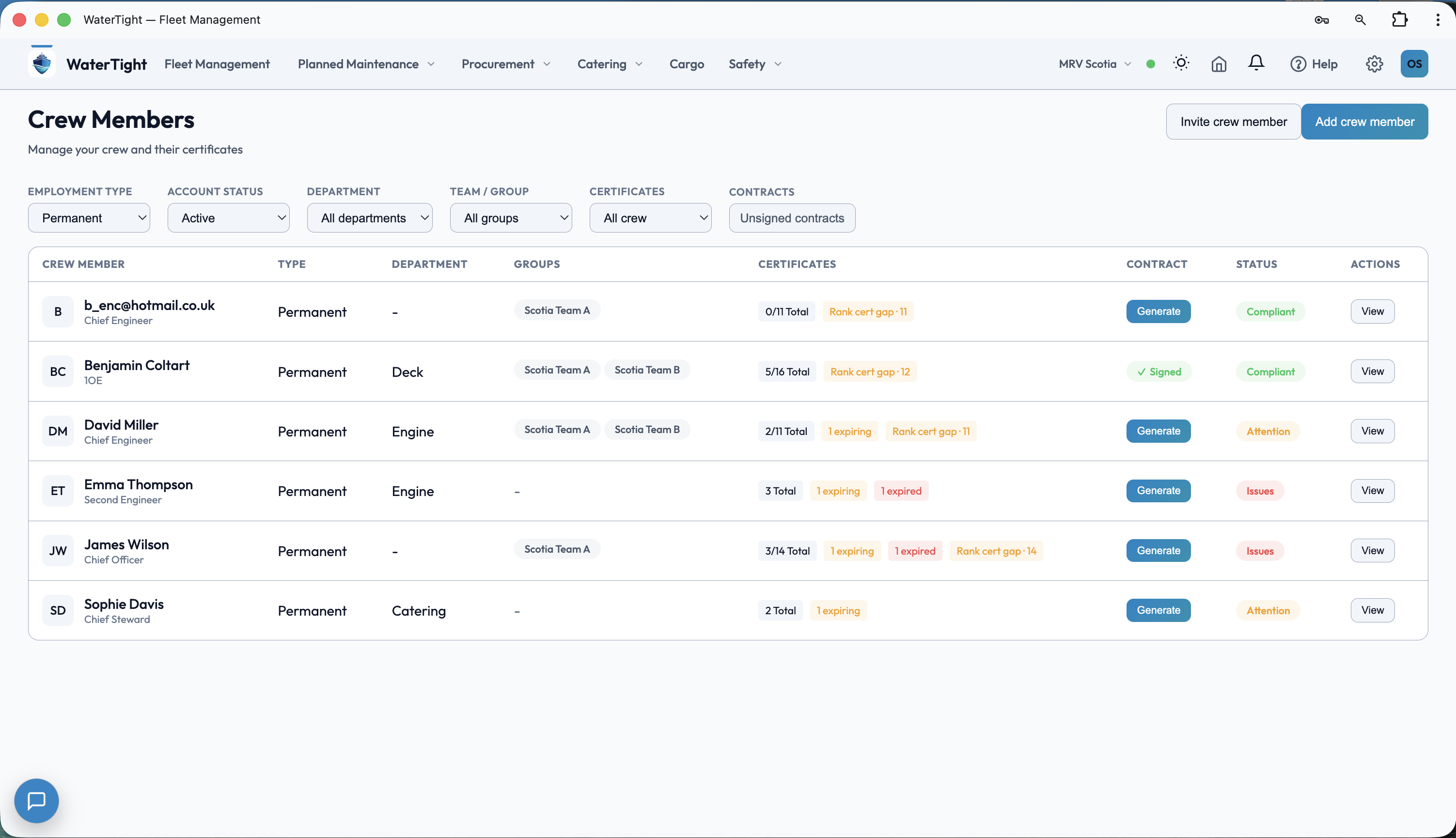The image size is (1456, 838).
Task: Generate contract for James Wilson
Action: point(1159,551)
